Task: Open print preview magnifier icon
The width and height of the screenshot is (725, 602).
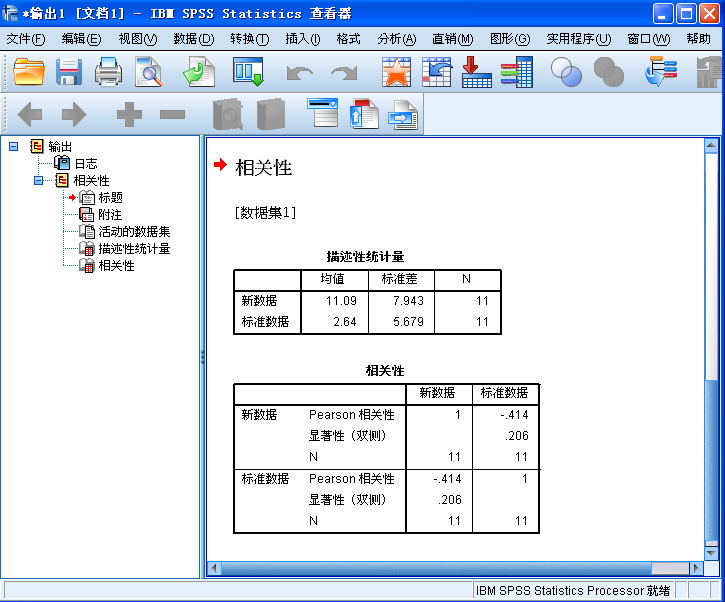Action: pos(149,72)
